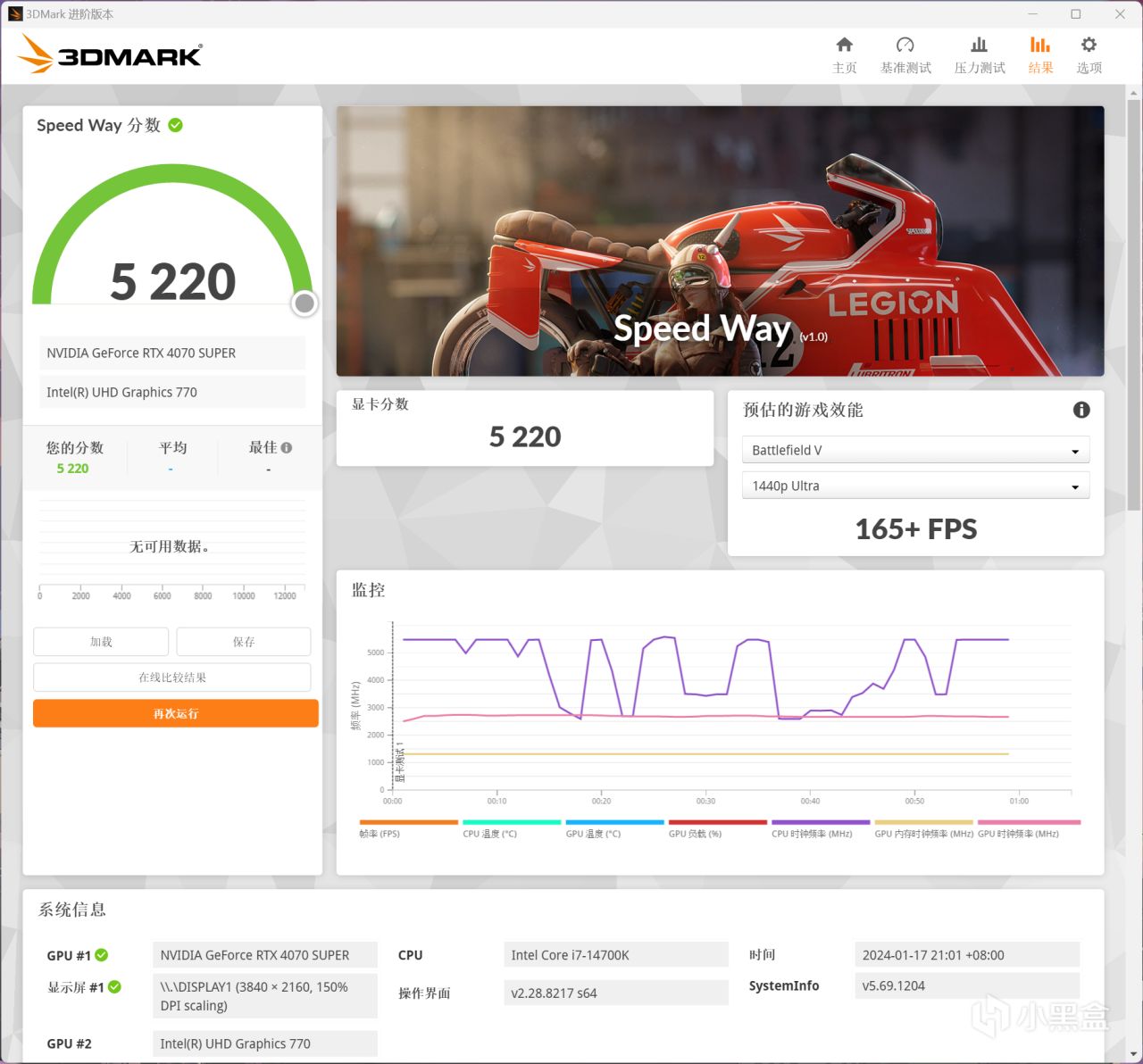The height and width of the screenshot is (1064, 1143).
Task: Click the 平均 average score label
Action: (173, 448)
